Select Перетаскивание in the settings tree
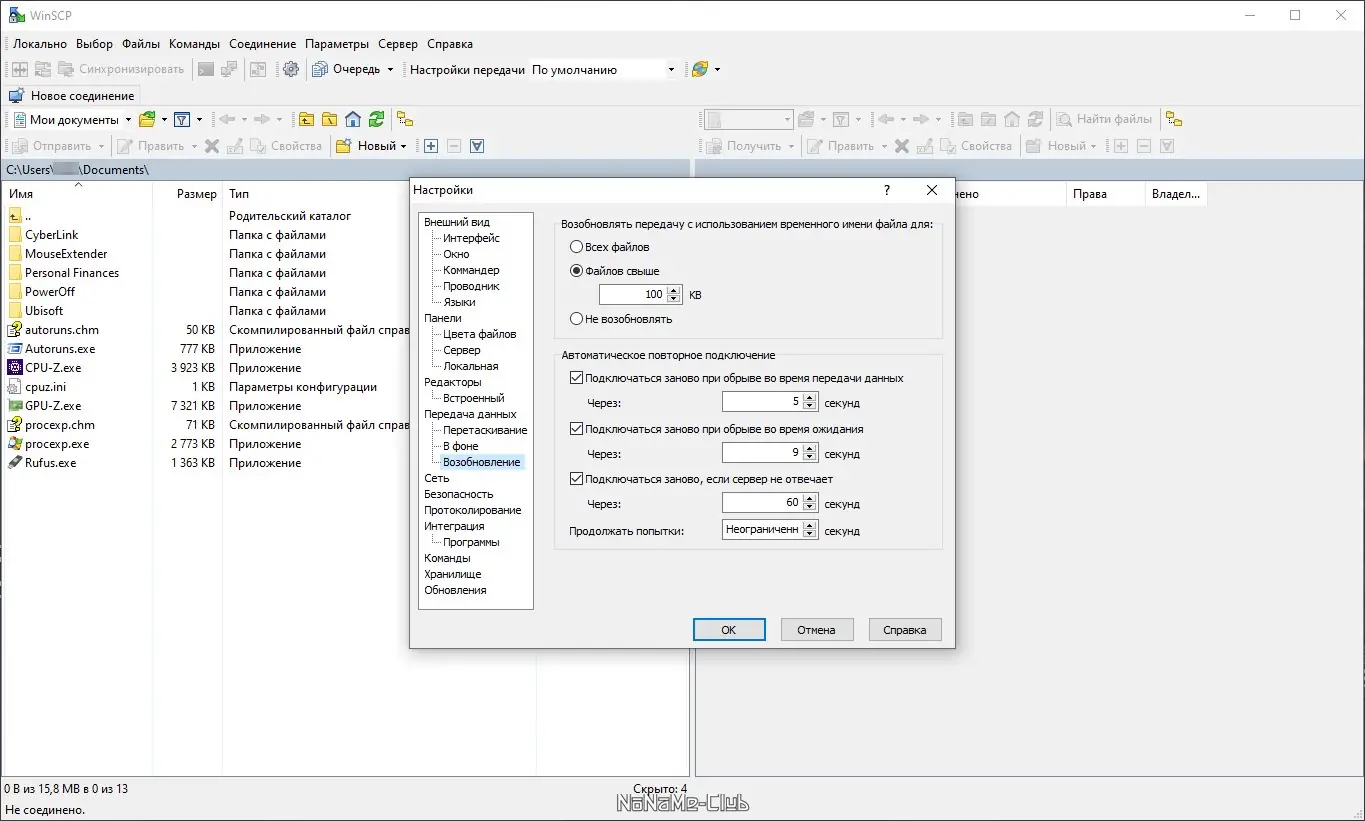 485,430
